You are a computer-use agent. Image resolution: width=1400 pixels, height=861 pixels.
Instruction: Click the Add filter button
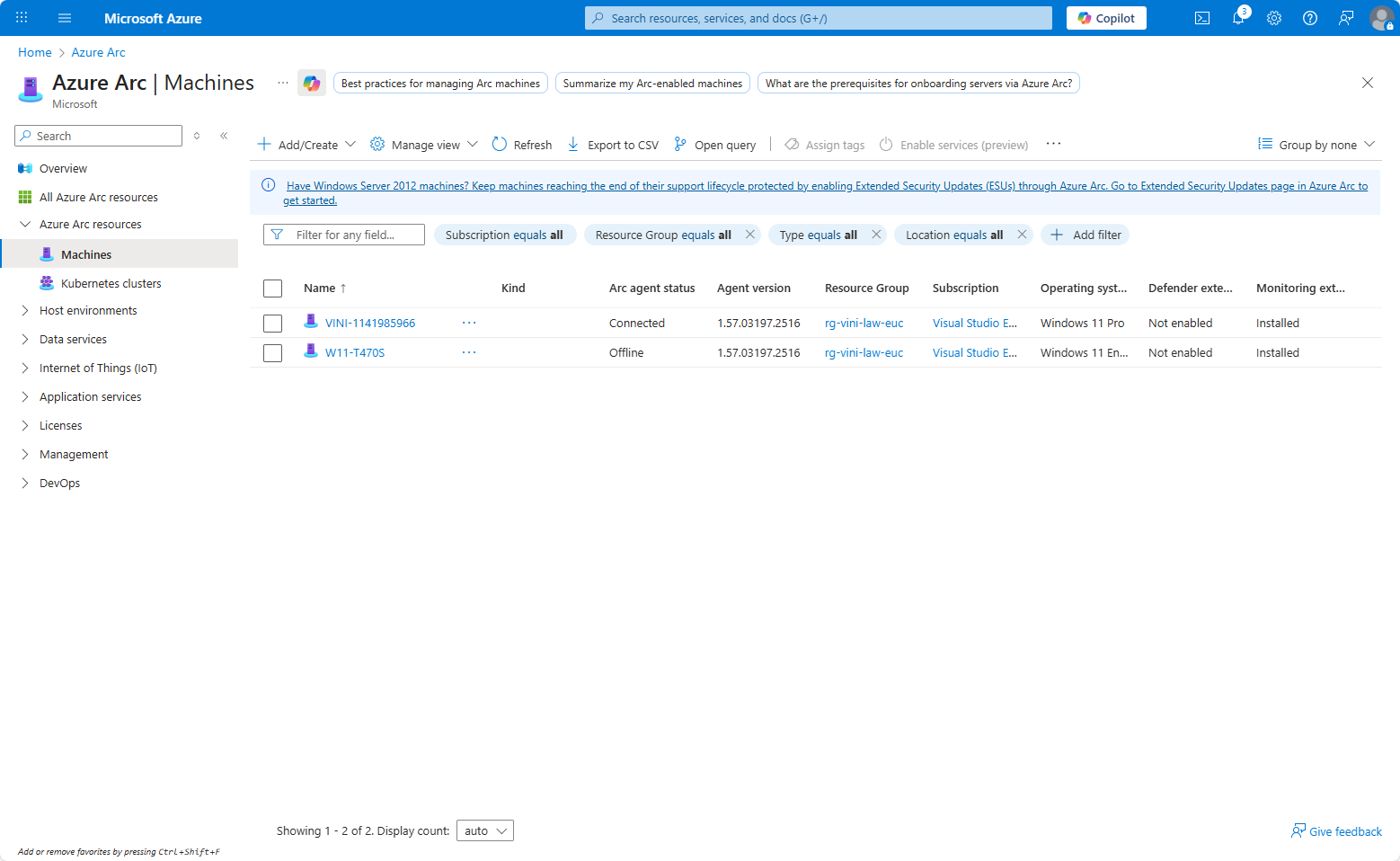coord(1085,235)
